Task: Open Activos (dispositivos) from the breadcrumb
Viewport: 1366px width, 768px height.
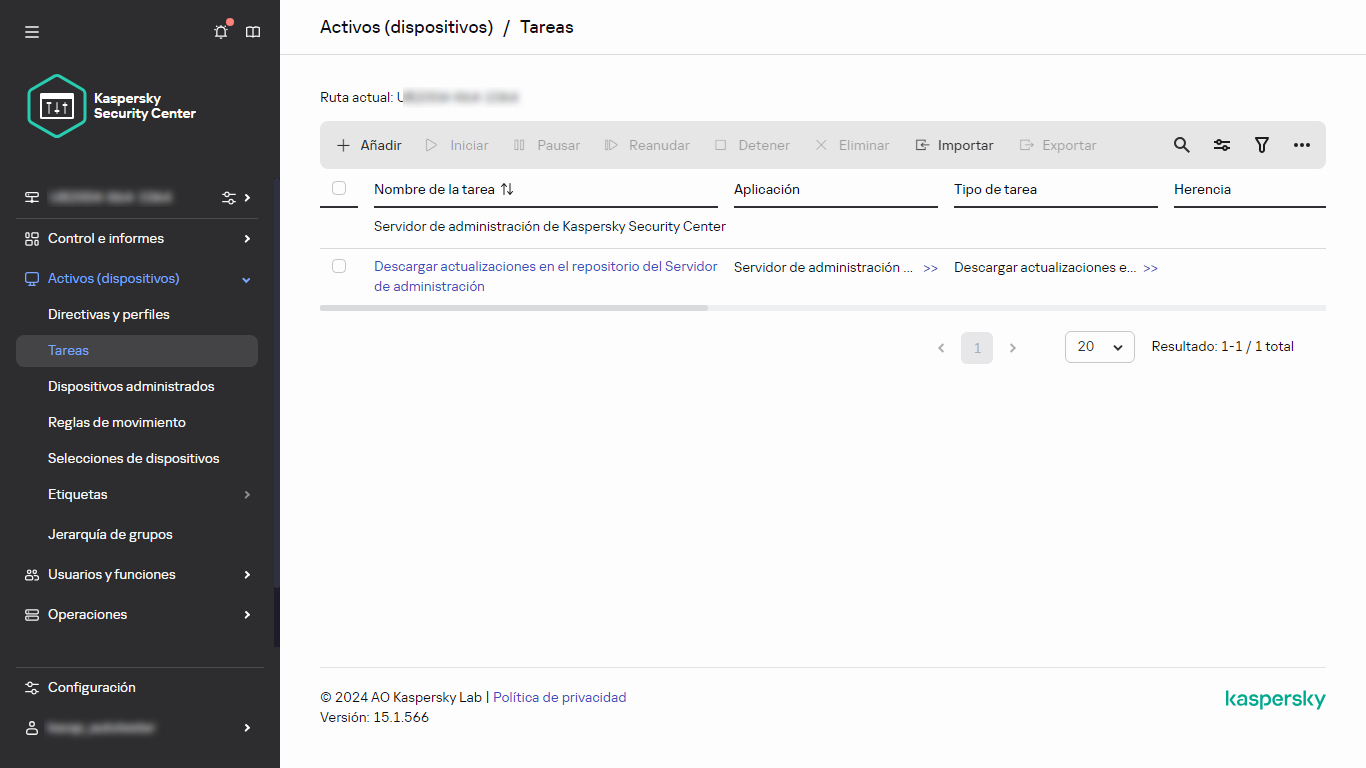Action: 407,27
